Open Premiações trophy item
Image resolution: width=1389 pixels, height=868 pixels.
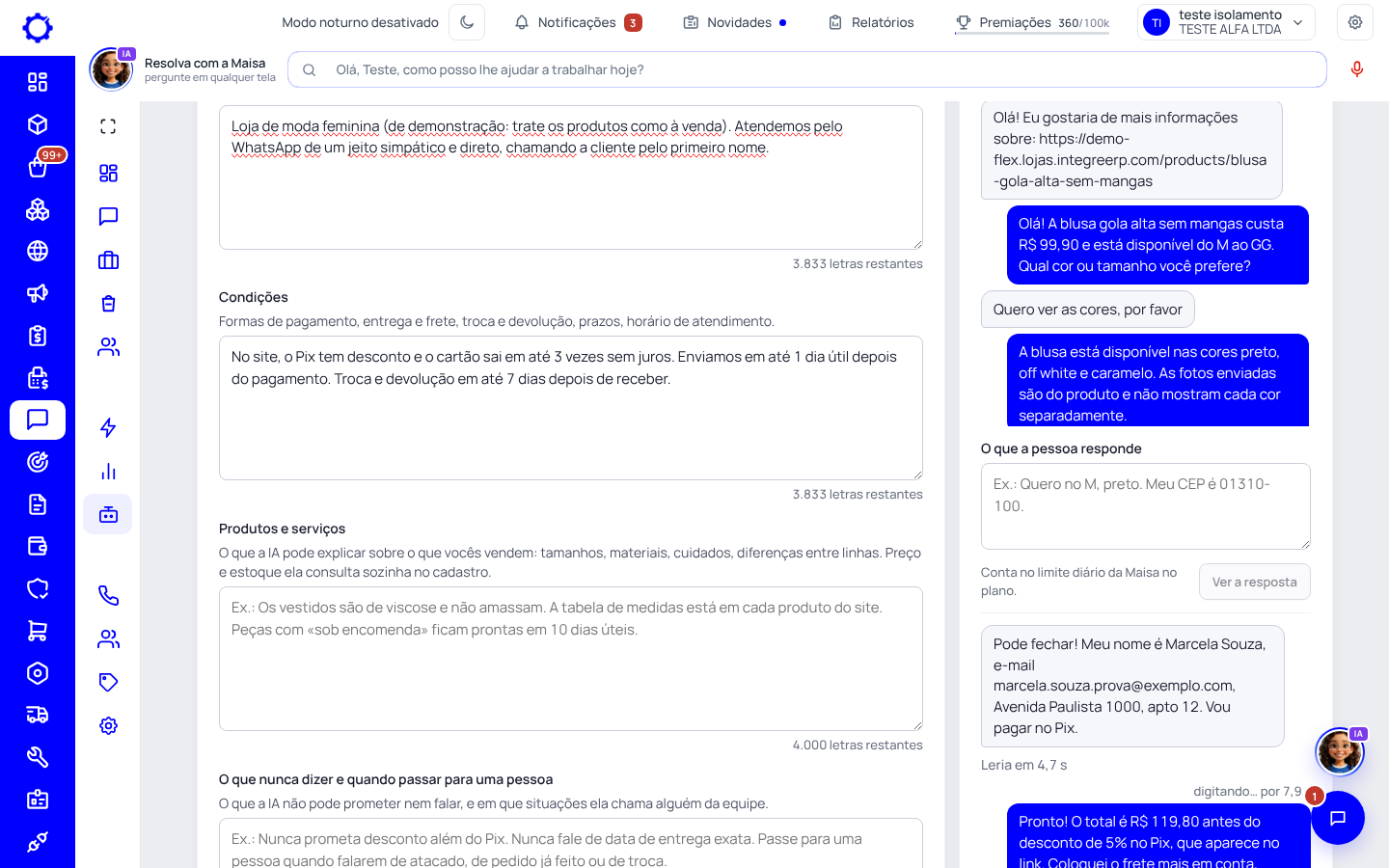pos(1032,22)
